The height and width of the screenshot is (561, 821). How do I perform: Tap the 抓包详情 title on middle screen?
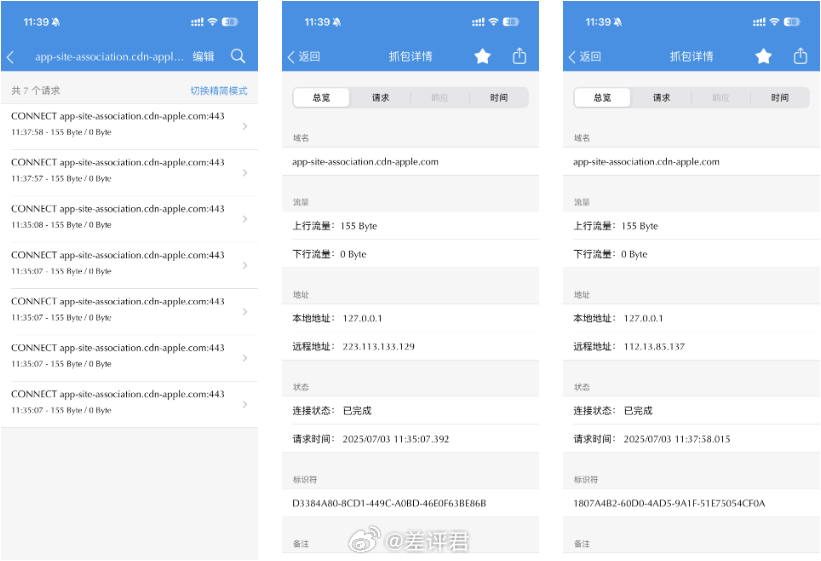(x=410, y=57)
